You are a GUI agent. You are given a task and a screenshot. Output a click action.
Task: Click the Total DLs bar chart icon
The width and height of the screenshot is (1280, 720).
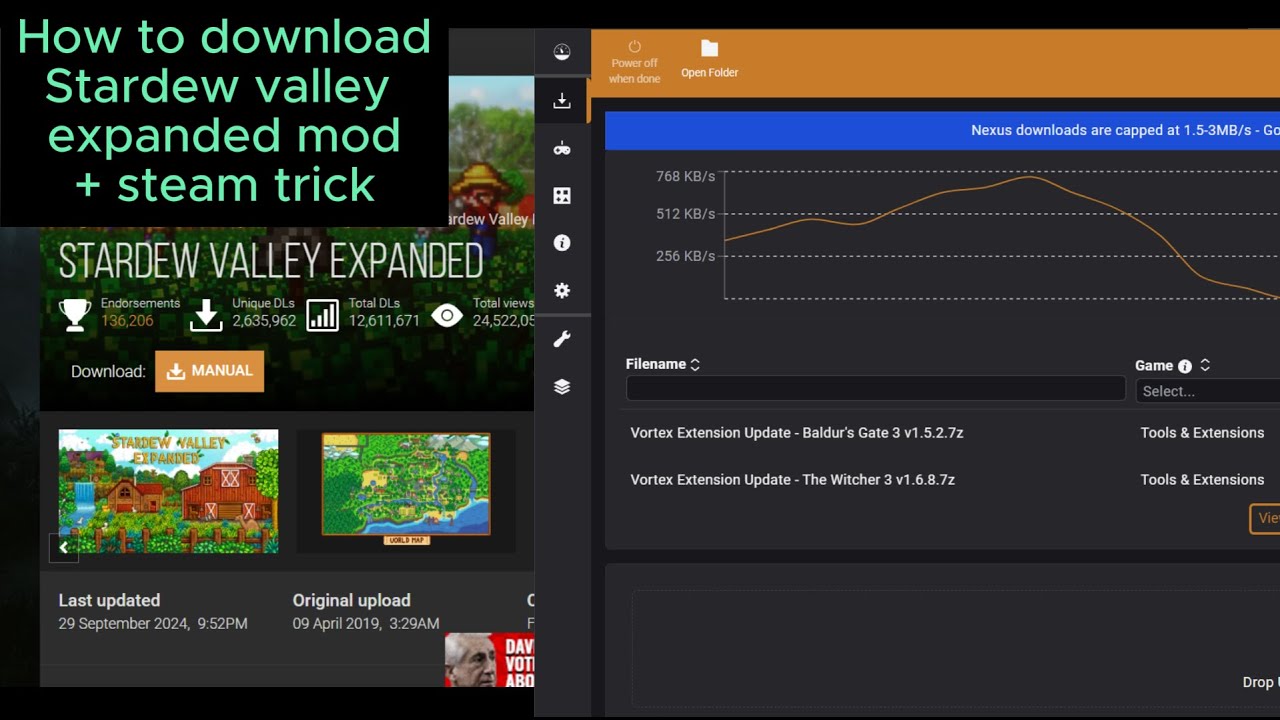[x=322, y=315]
